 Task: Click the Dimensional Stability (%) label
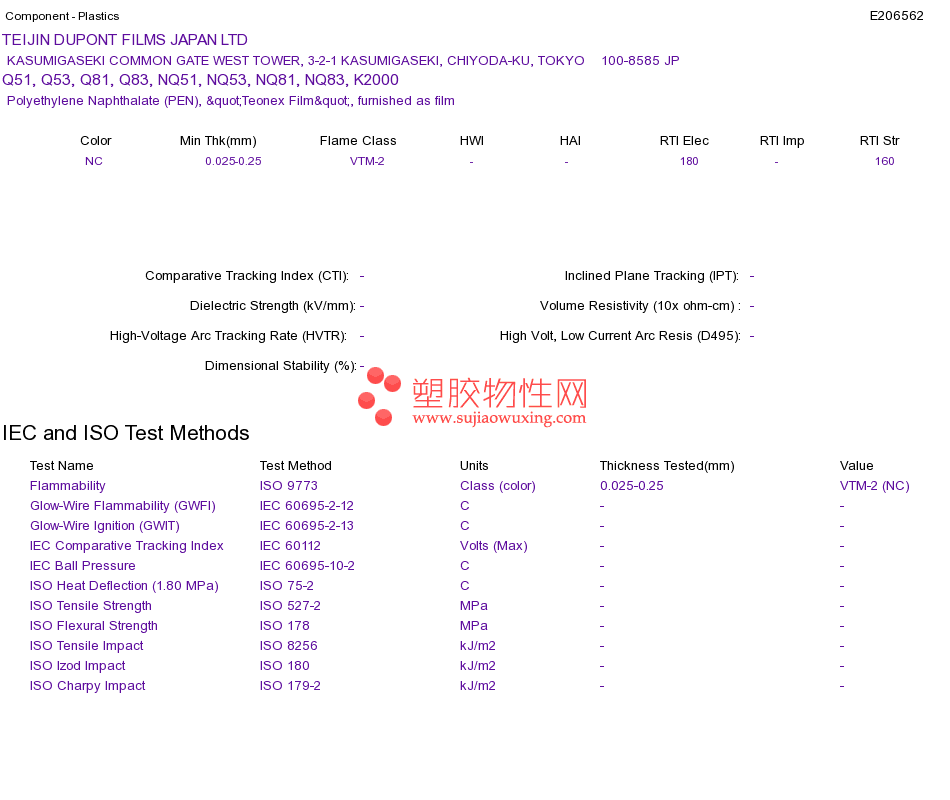(x=281, y=365)
